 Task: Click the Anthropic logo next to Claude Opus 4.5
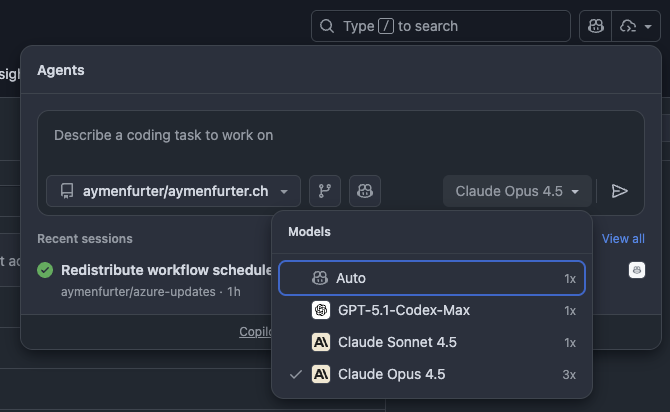pos(321,374)
